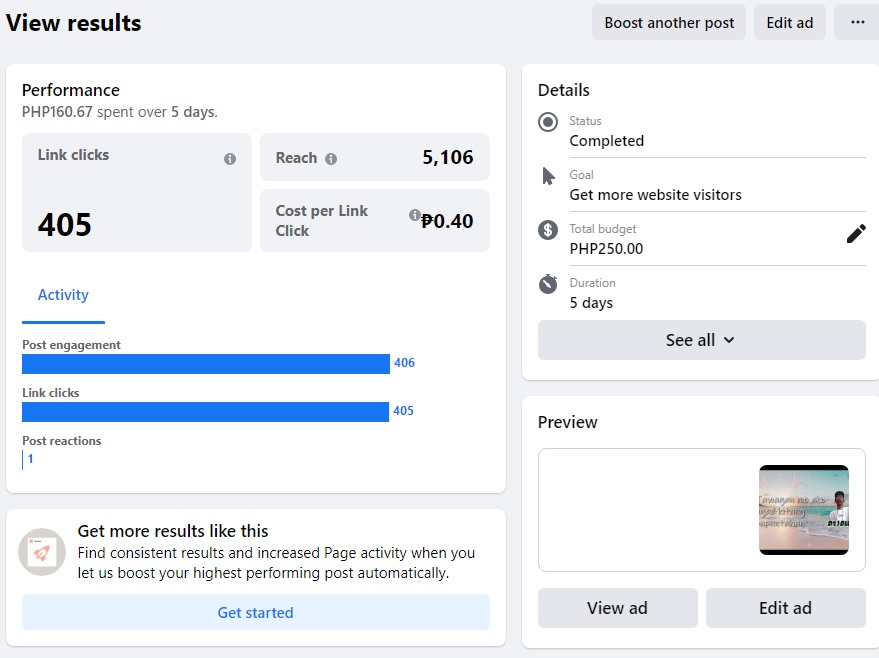Click the Completed status circle icon

coord(548,122)
